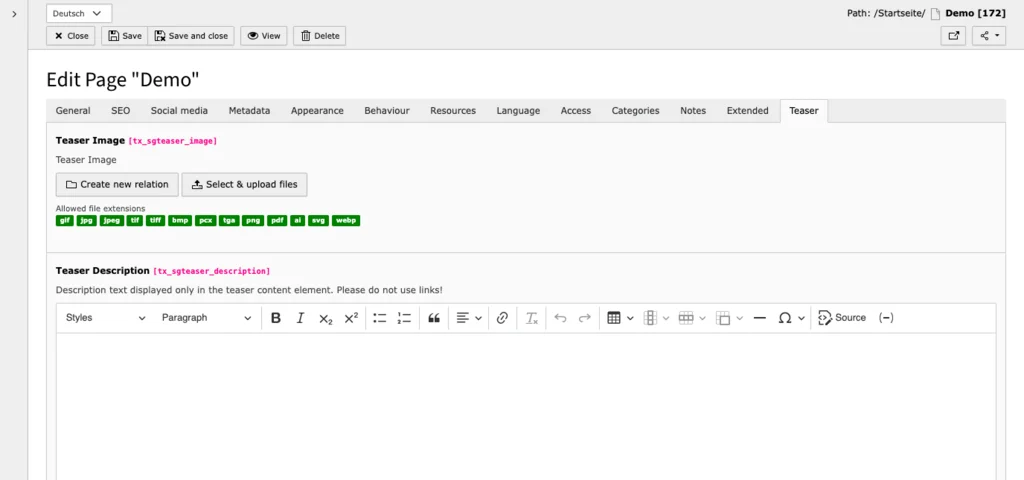The width and height of the screenshot is (1024, 480).
Task: Click the View button
Action: (264, 36)
